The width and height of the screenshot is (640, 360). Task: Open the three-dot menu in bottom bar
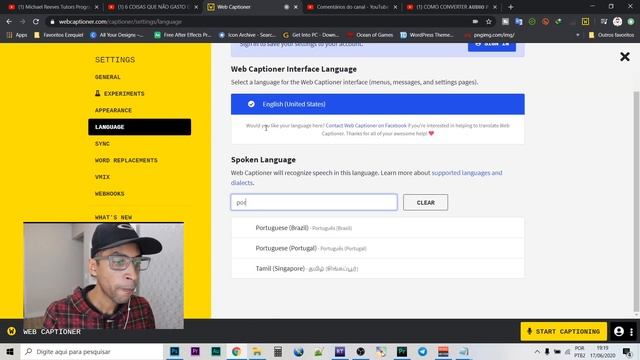coord(631,332)
